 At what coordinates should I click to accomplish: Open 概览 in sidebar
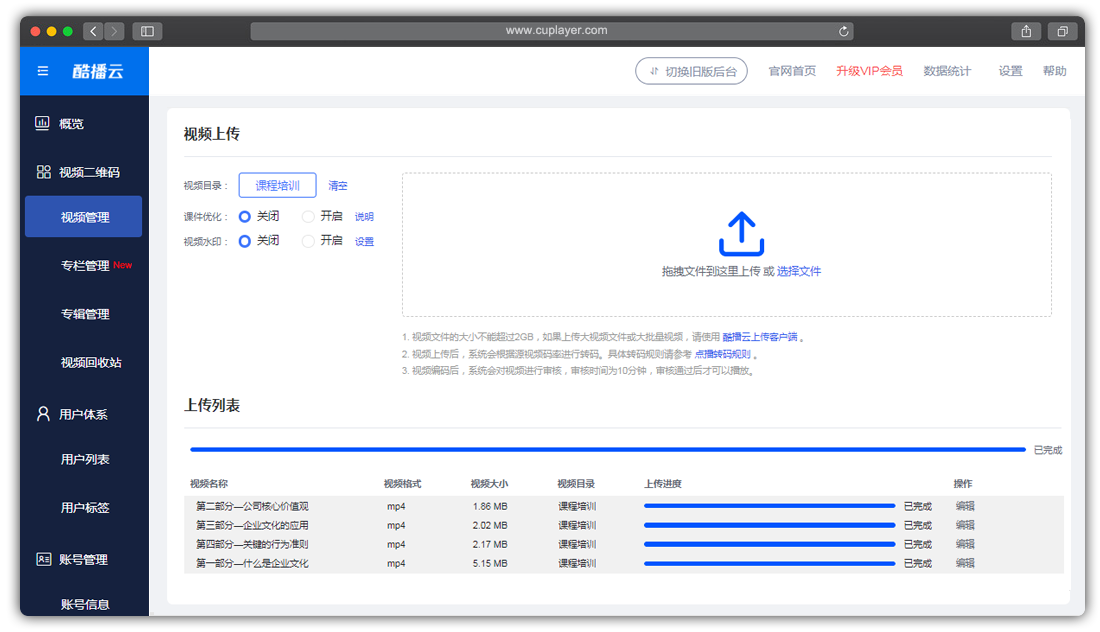pos(72,123)
